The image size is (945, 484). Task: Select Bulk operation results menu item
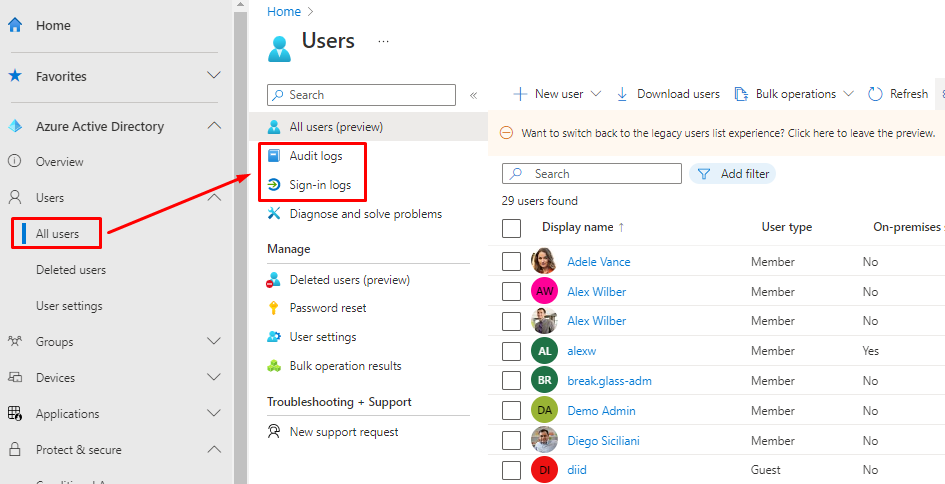point(345,366)
